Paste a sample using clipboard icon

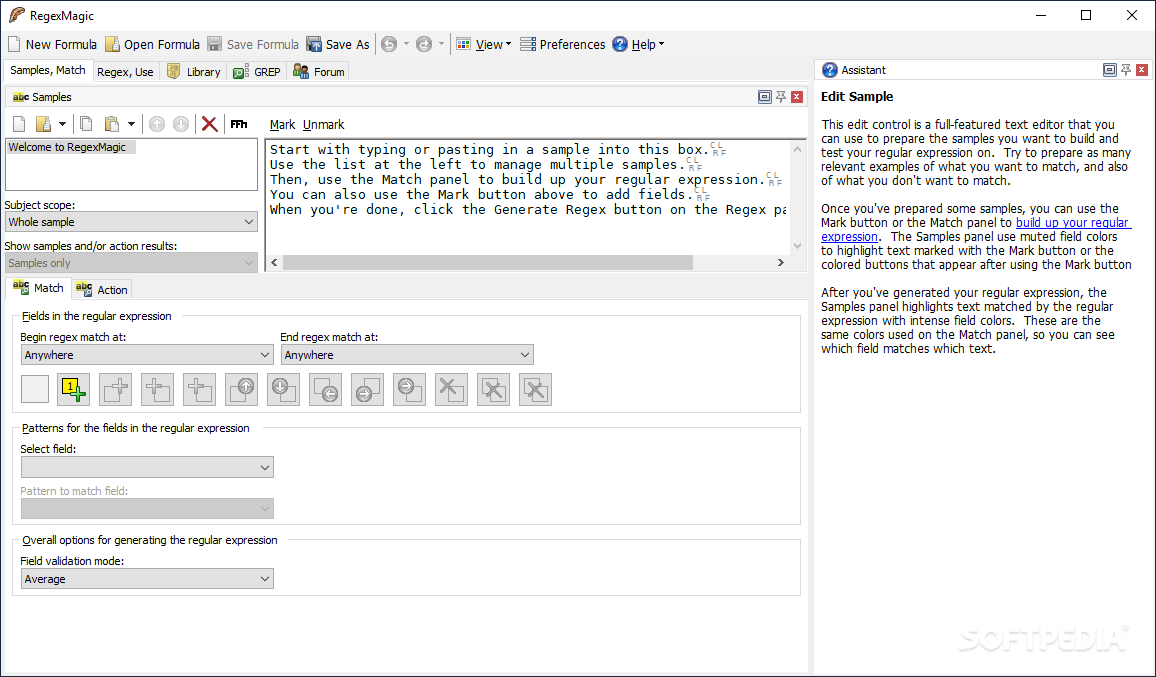pos(111,124)
